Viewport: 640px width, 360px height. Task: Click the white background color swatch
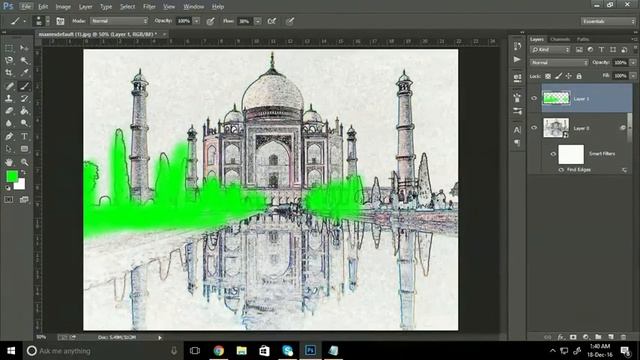tap(20, 185)
